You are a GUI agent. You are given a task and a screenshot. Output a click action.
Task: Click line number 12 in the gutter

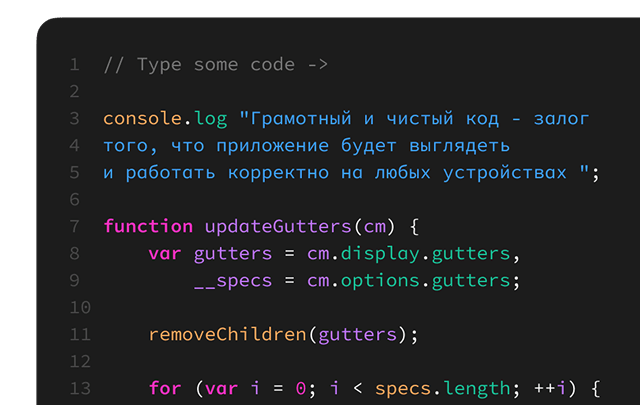80,362
